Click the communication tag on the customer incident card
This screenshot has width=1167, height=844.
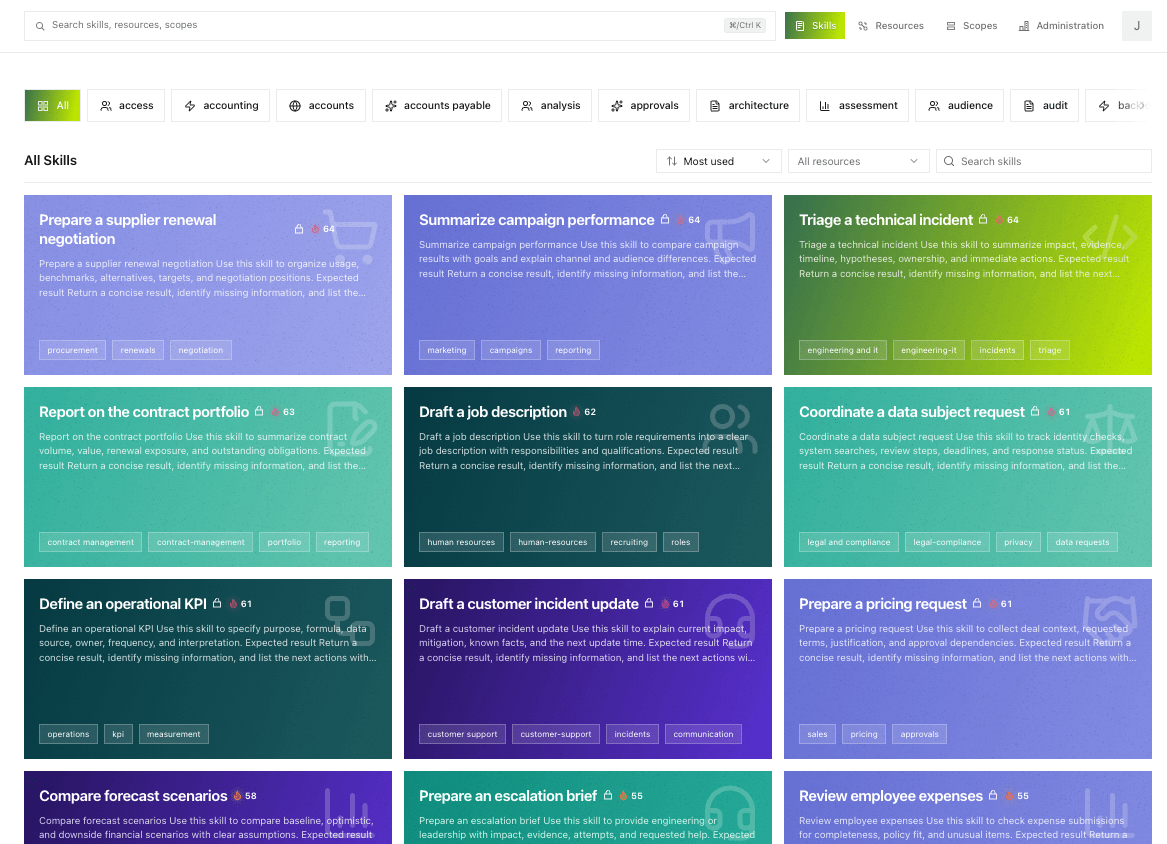(703, 735)
